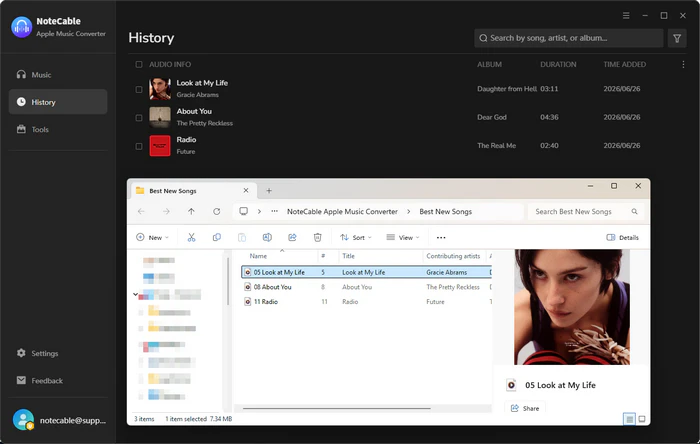Screen dimensions: 700x444
Task: Click The Pretty Reckless cell in the file list
Action: pyautogui.click(x=453, y=287)
